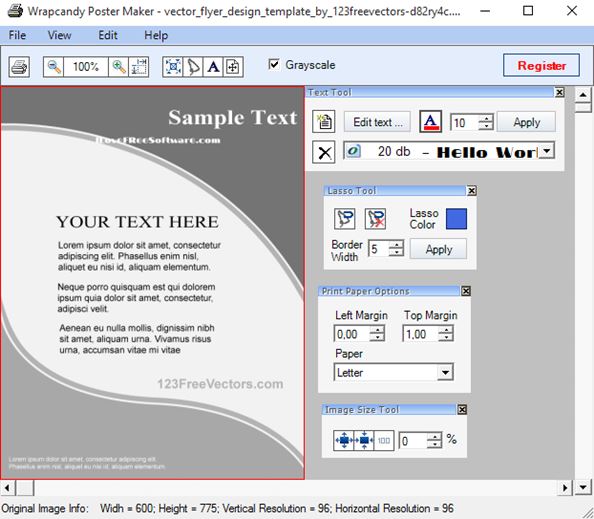Decrease the image size percent value
The image size is (594, 519).
coord(434,445)
